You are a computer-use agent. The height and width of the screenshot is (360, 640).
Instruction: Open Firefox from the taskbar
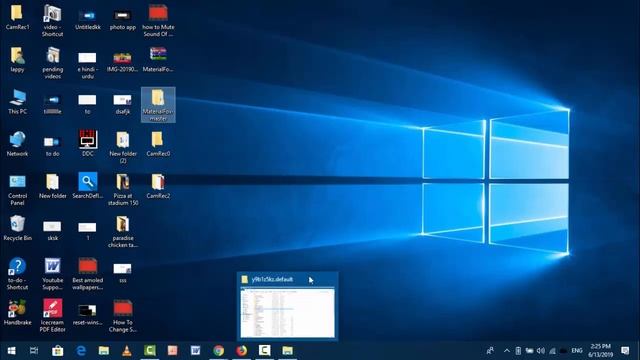[242, 351]
